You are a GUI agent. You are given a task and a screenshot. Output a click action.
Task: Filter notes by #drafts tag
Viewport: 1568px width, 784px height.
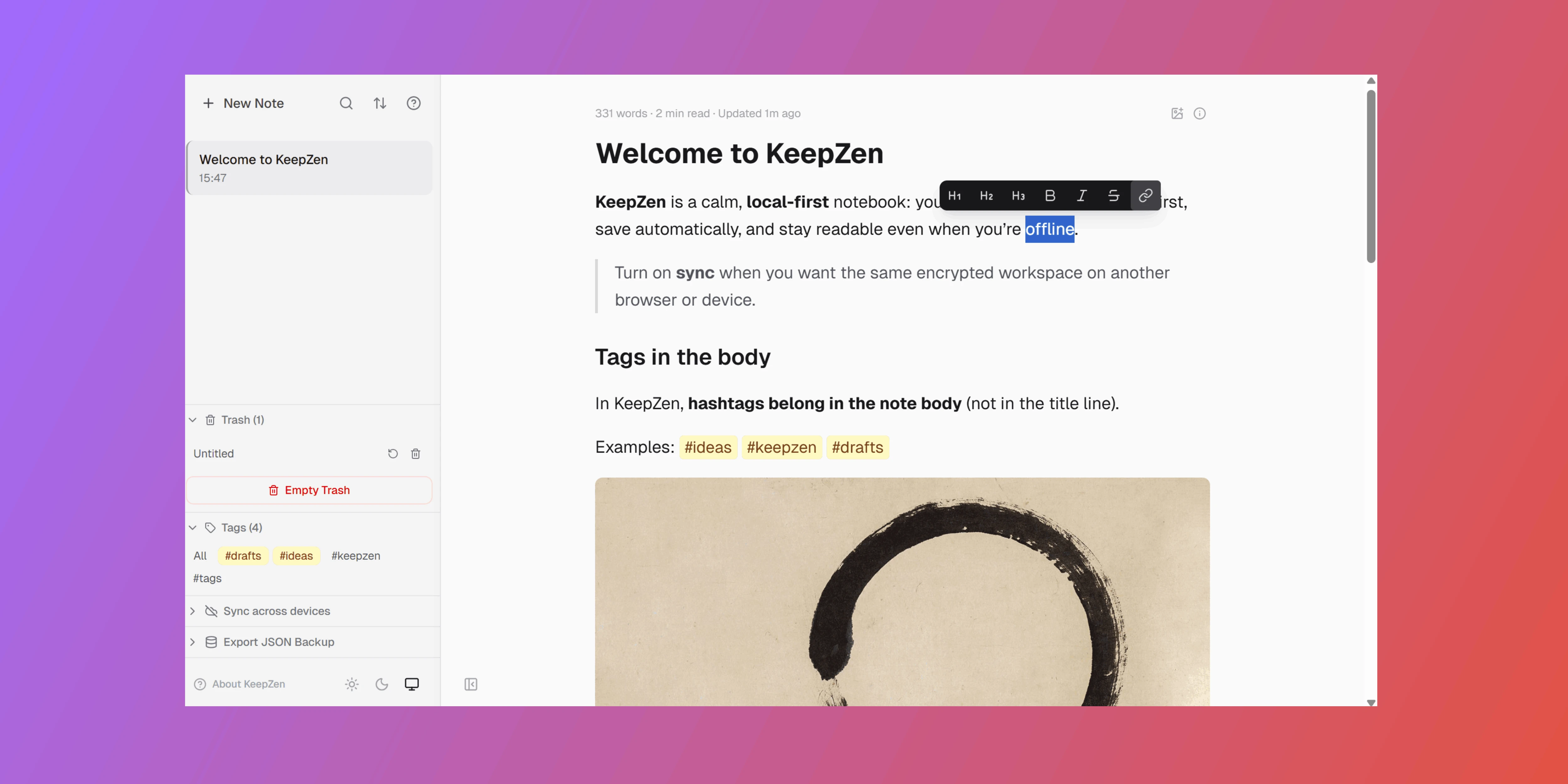[x=243, y=556]
